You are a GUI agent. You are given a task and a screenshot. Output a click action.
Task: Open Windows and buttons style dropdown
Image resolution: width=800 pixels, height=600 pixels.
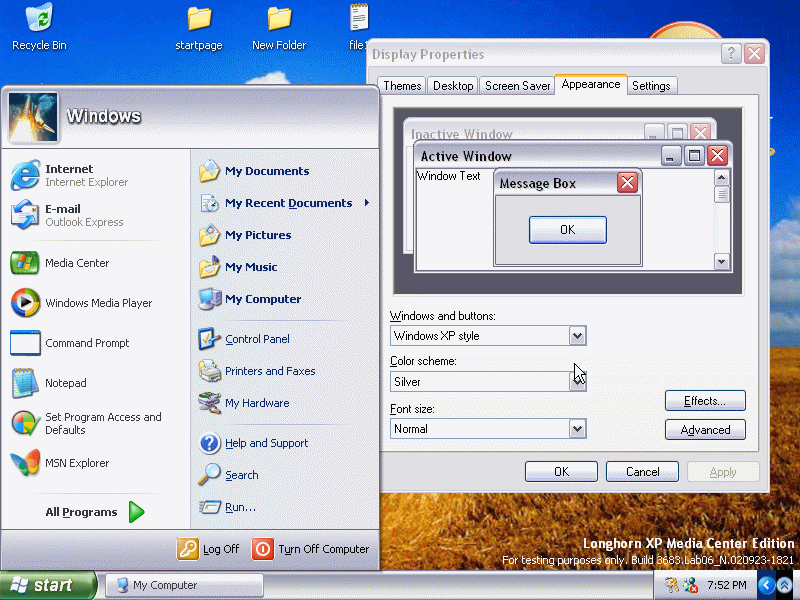pos(577,336)
